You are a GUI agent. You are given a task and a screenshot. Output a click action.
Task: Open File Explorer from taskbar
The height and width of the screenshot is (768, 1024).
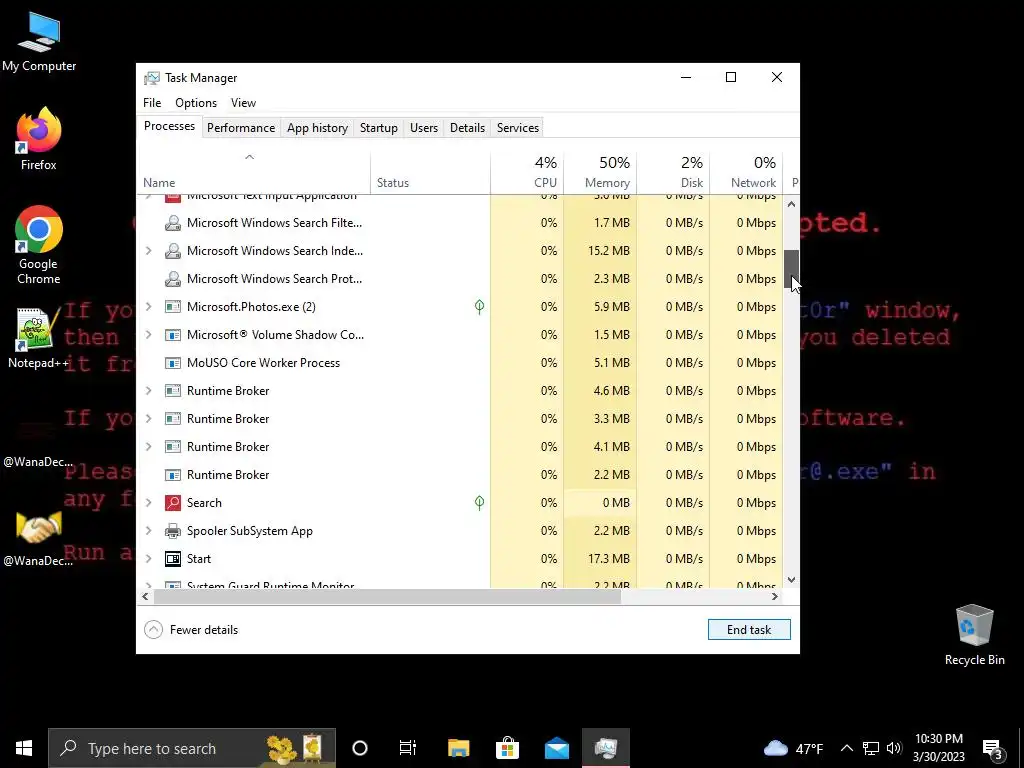point(458,748)
